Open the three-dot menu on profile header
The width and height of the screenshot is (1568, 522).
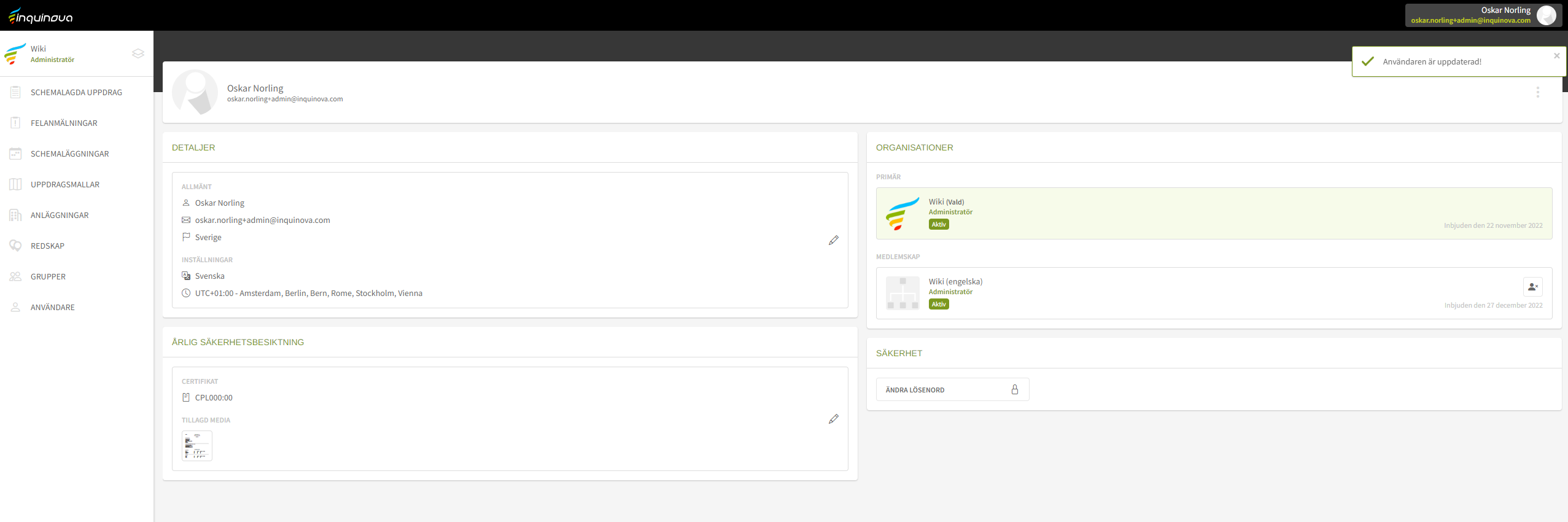point(1537,92)
